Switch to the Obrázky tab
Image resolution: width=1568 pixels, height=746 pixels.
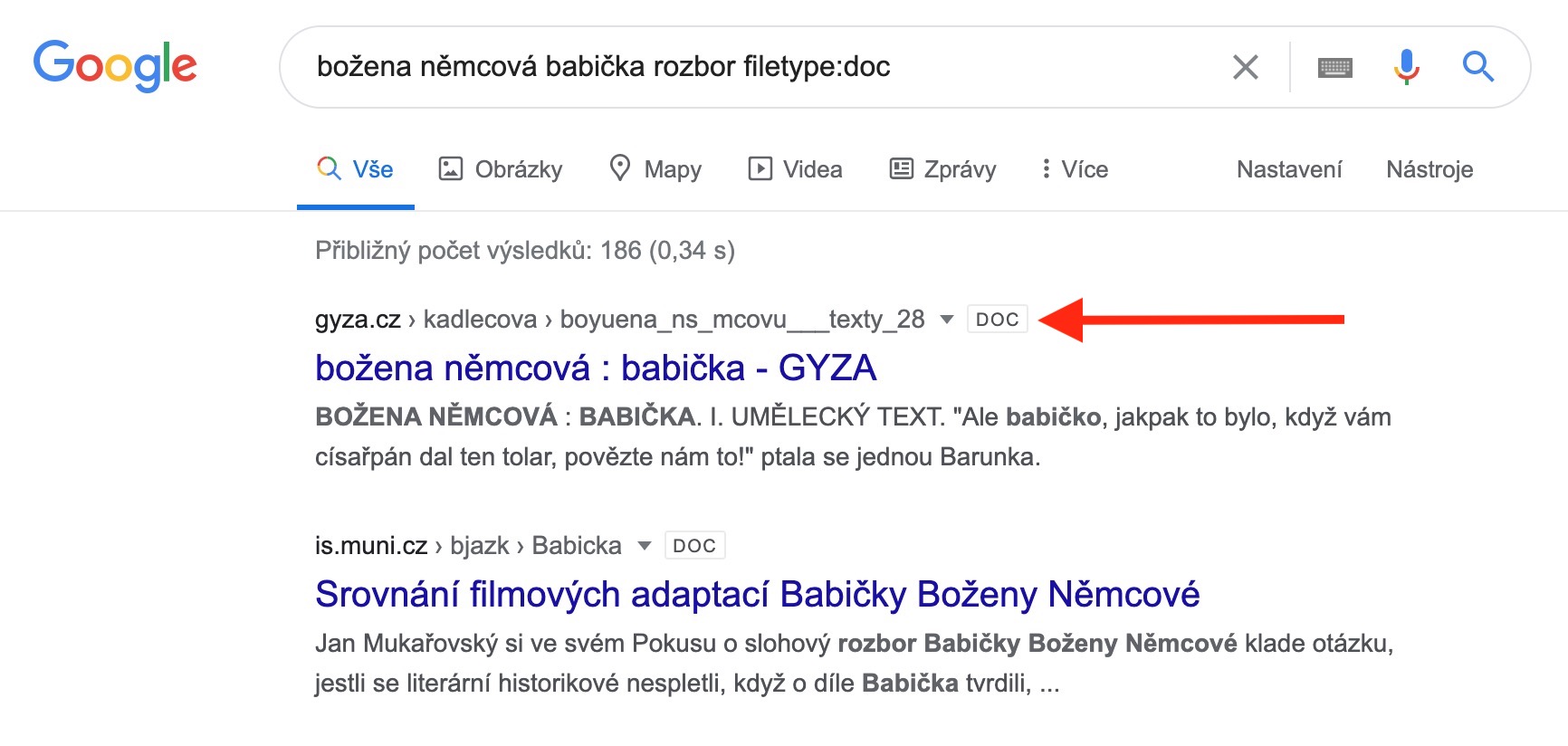pyautogui.click(x=501, y=169)
